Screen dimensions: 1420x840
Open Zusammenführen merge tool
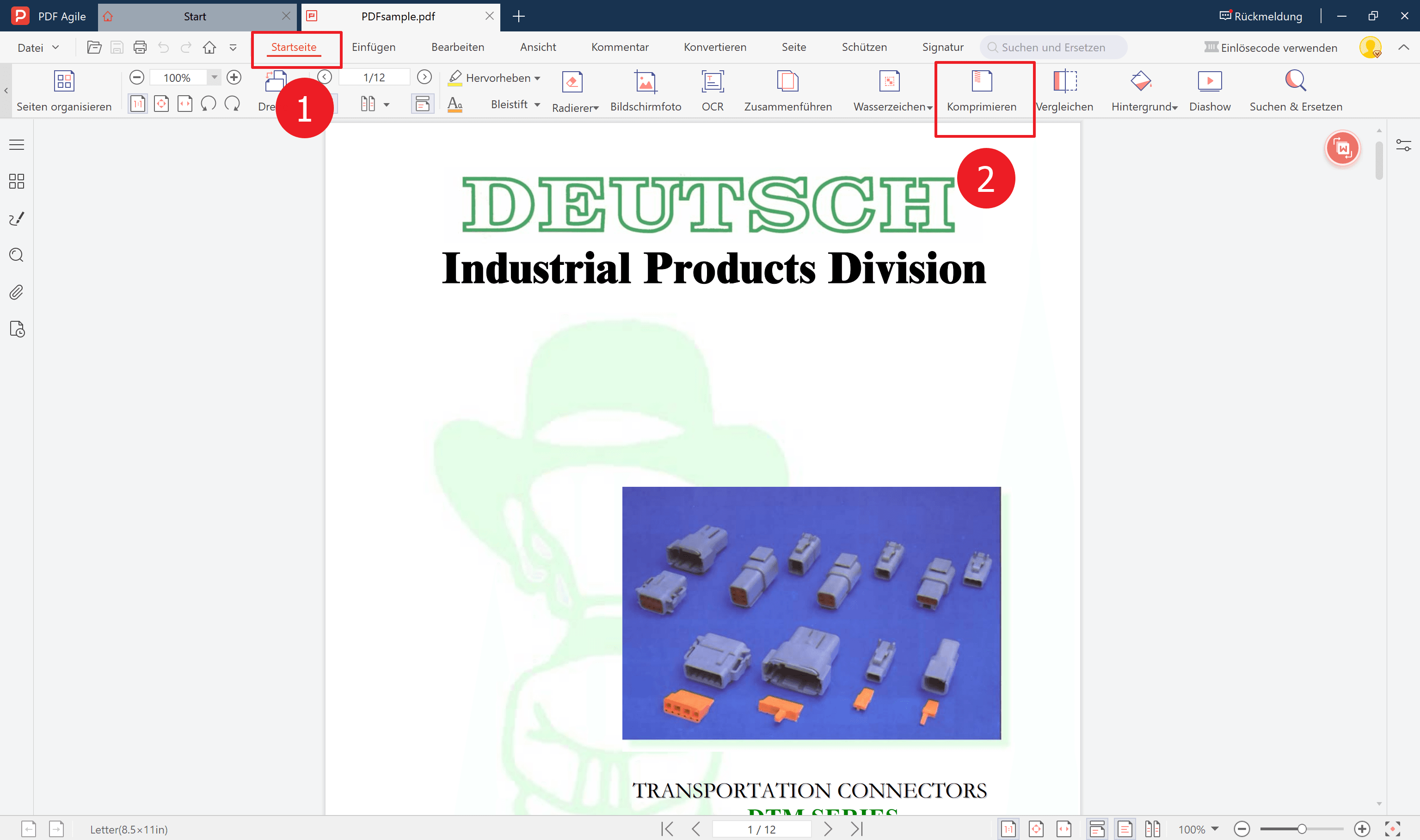(788, 91)
